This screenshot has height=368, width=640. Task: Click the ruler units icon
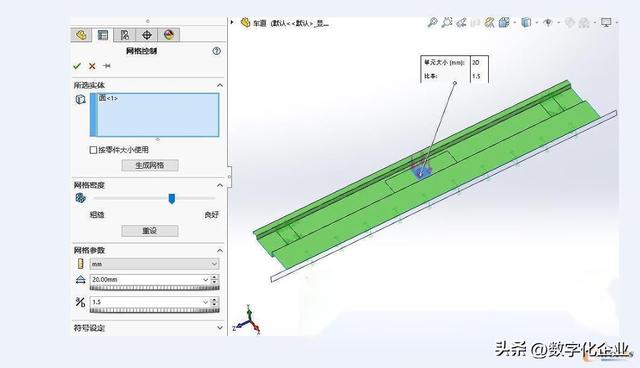coord(80,264)
